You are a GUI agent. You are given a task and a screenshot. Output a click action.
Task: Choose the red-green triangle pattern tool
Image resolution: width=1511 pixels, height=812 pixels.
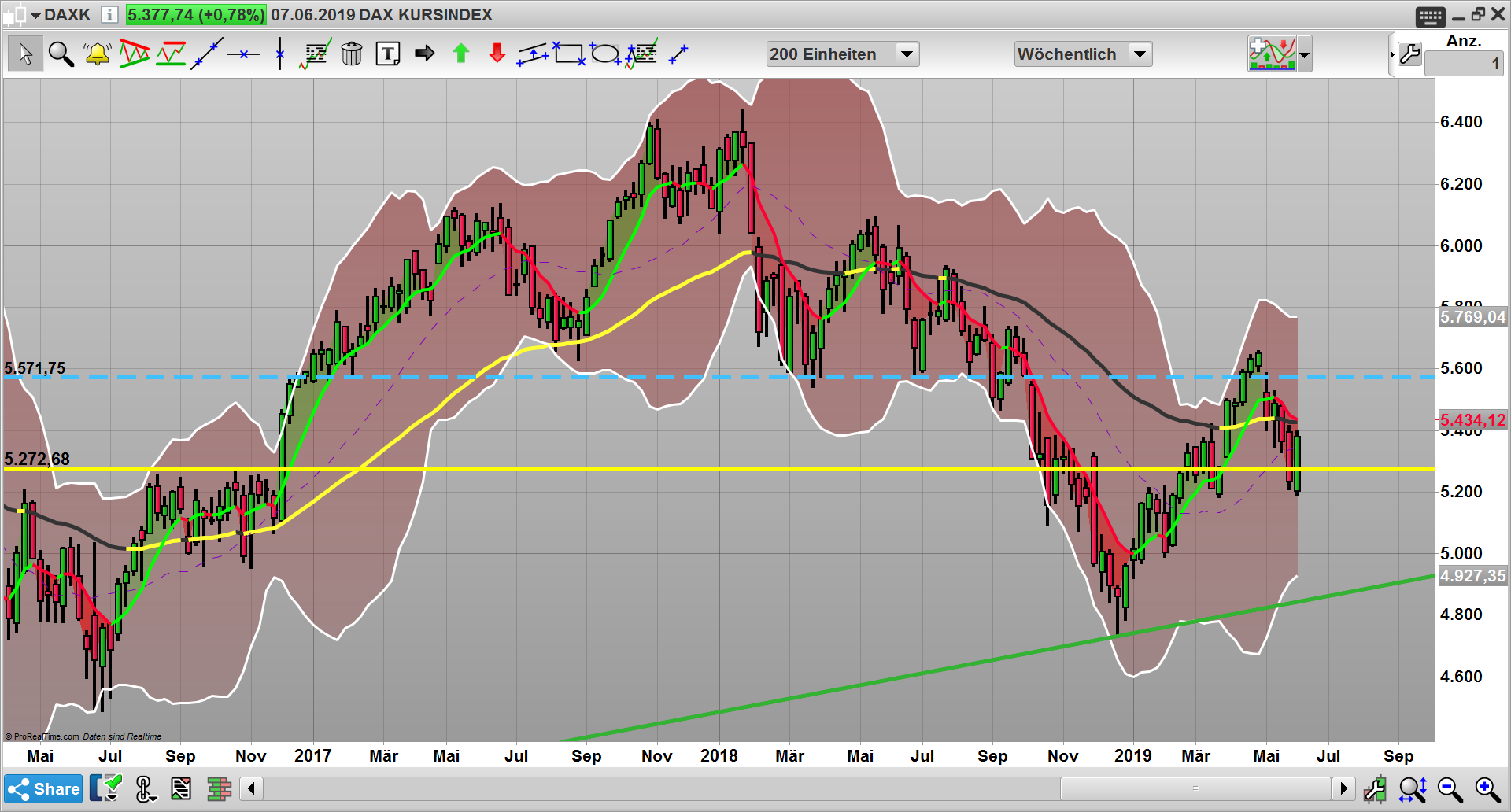(135, 54)
